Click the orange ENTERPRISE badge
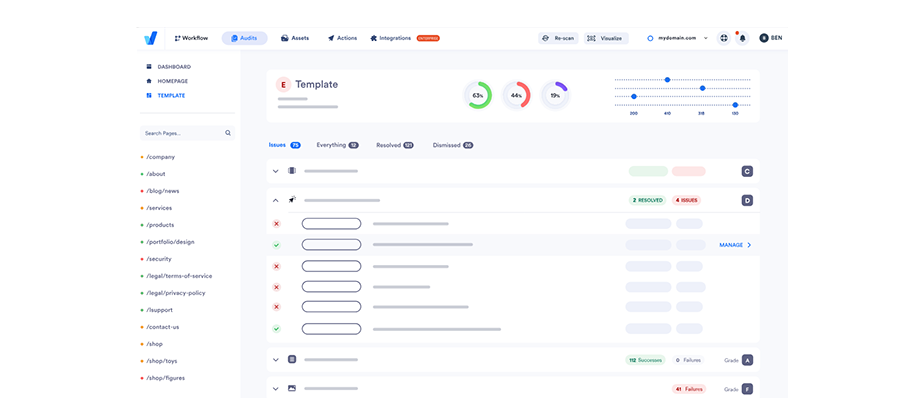This screenshot has height=398, width=900. tap(428, 38)
